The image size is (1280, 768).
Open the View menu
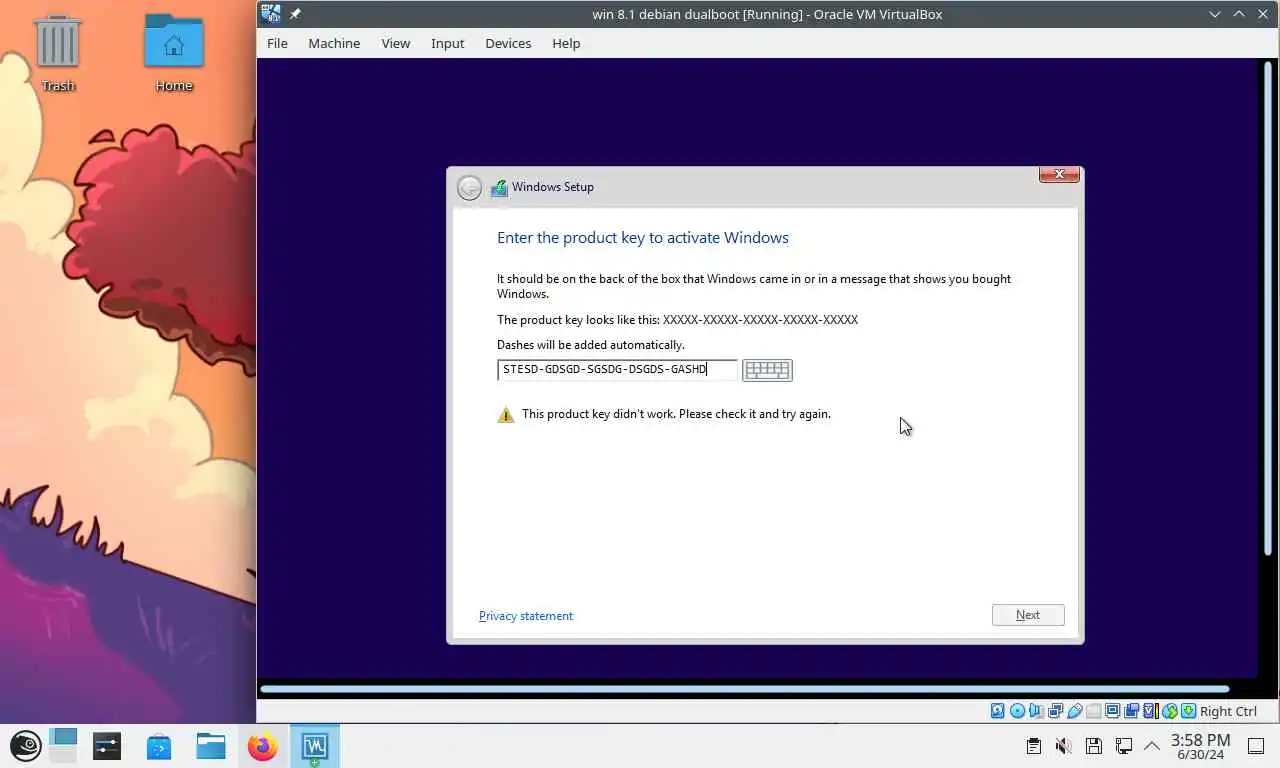(x=396, y=43)
